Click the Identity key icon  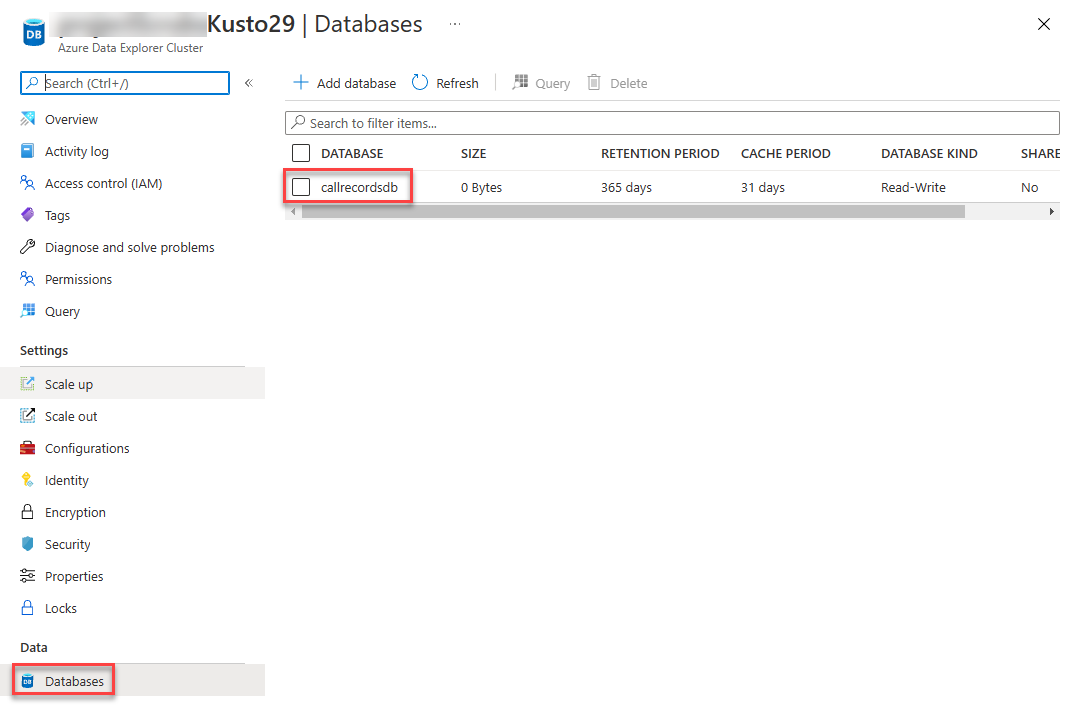pyautogui.click(x=27, y=480)
